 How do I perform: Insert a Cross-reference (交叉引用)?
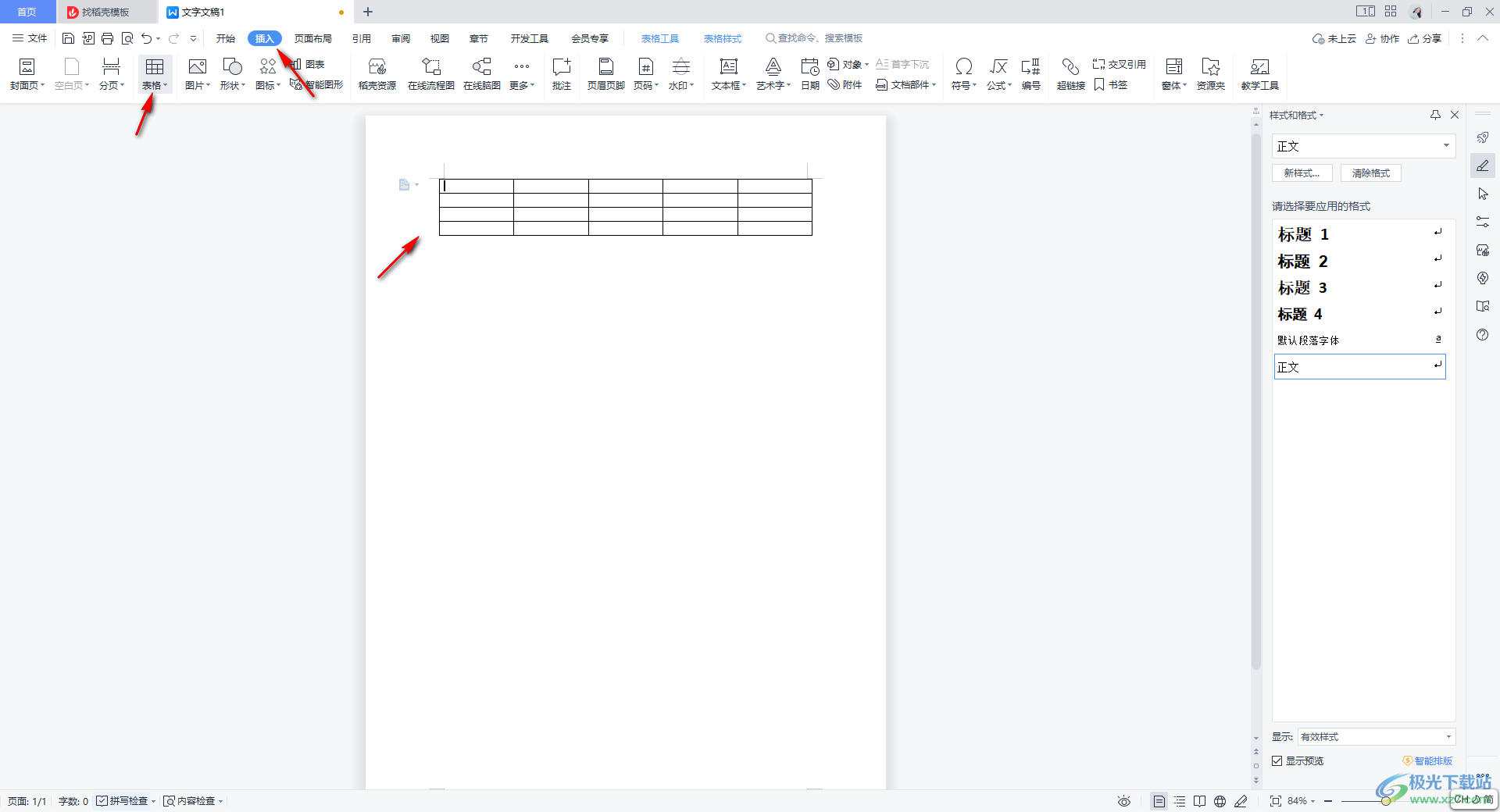click(1120, 64)
